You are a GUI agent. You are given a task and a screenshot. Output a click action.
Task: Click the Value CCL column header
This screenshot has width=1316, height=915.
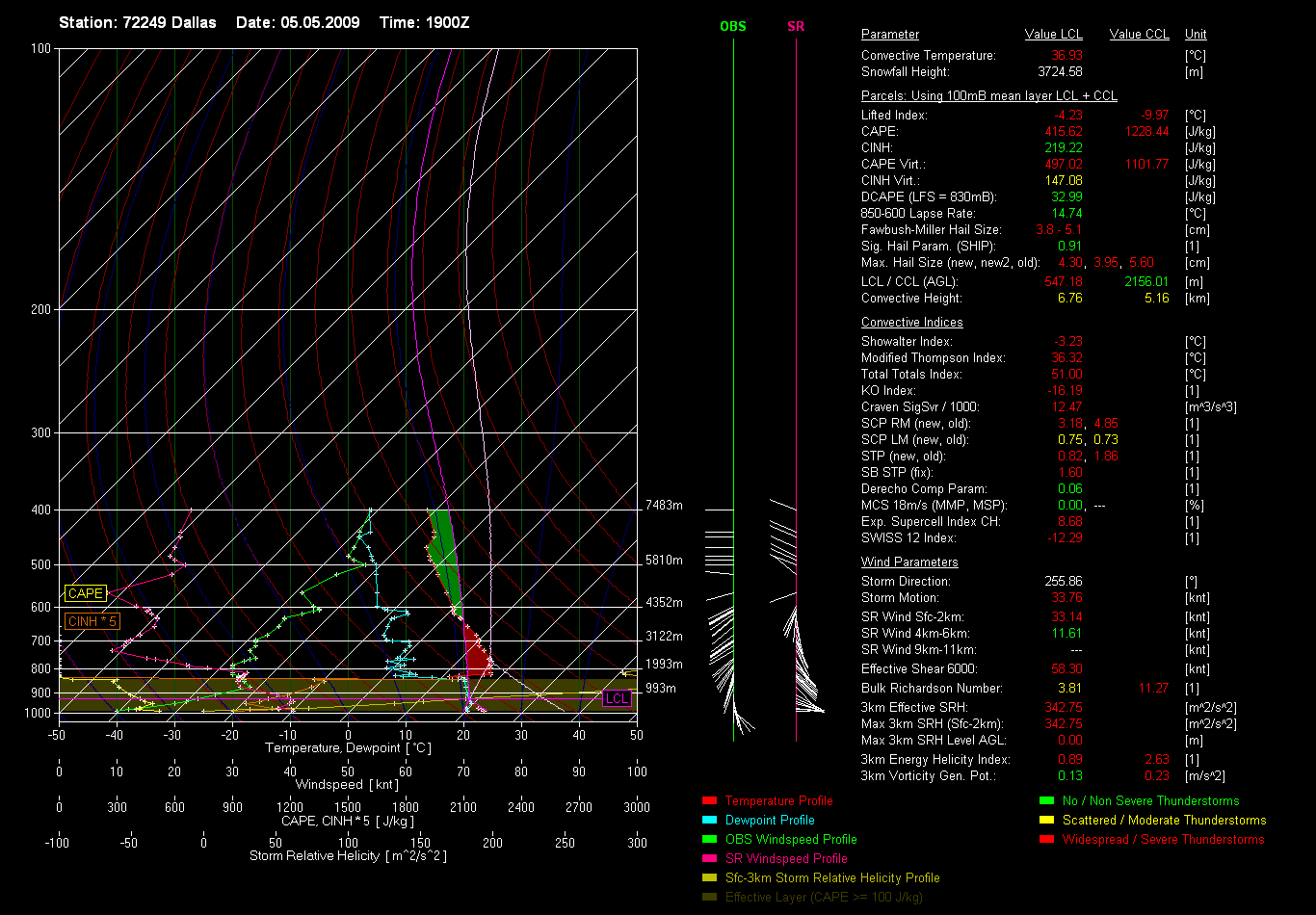tap(1139, 35)
